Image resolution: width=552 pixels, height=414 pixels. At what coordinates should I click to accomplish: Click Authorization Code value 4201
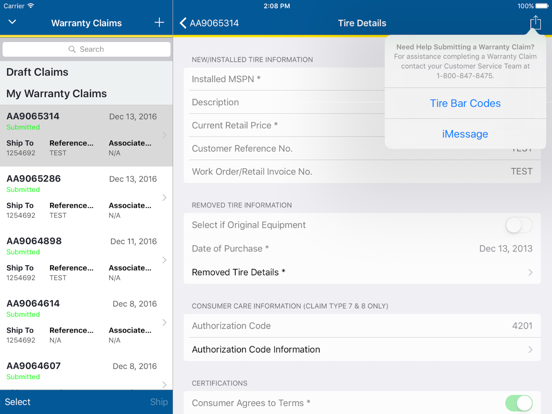(x=522, y=326)
